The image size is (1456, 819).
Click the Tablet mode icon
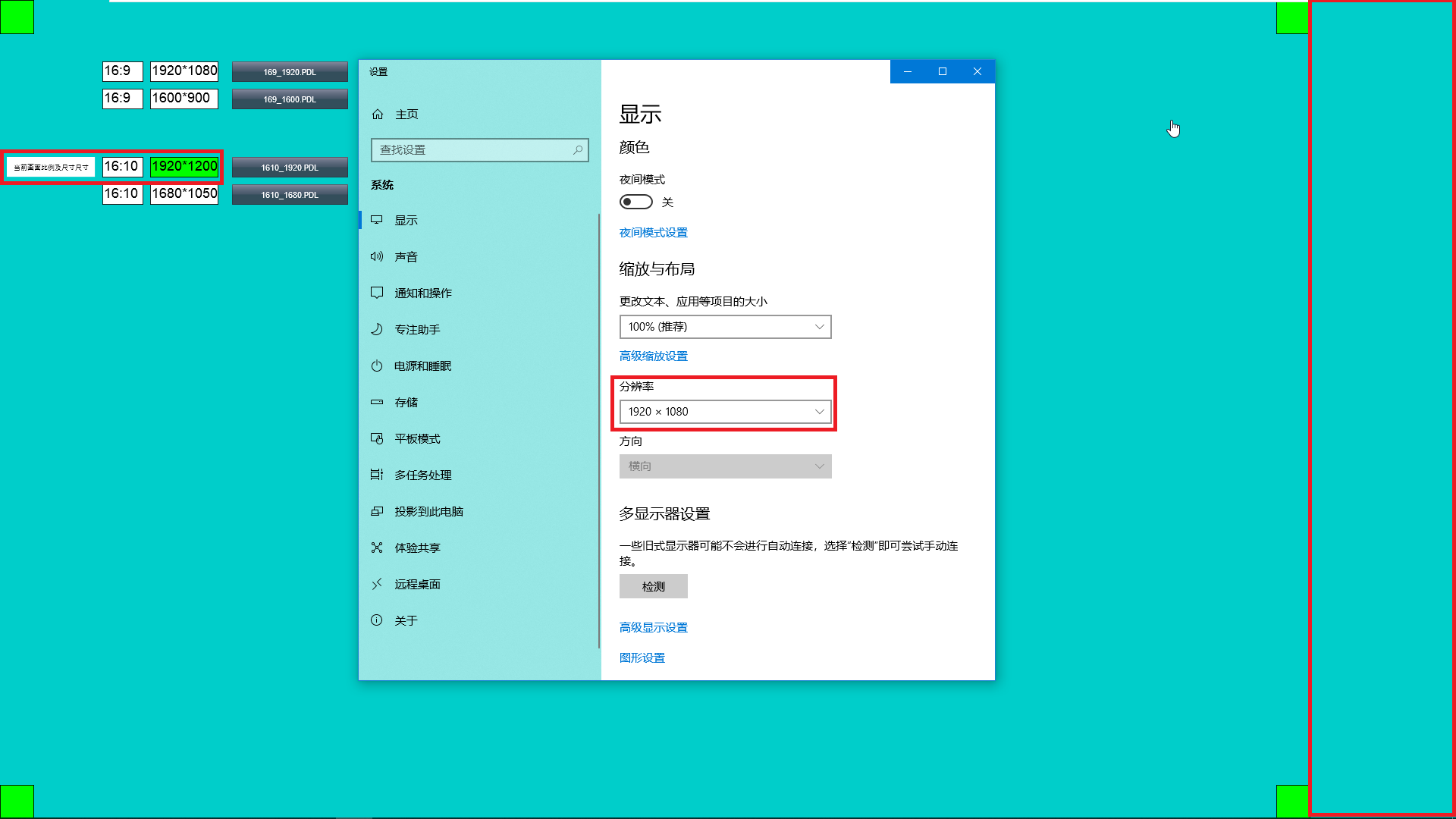[377, 438]
